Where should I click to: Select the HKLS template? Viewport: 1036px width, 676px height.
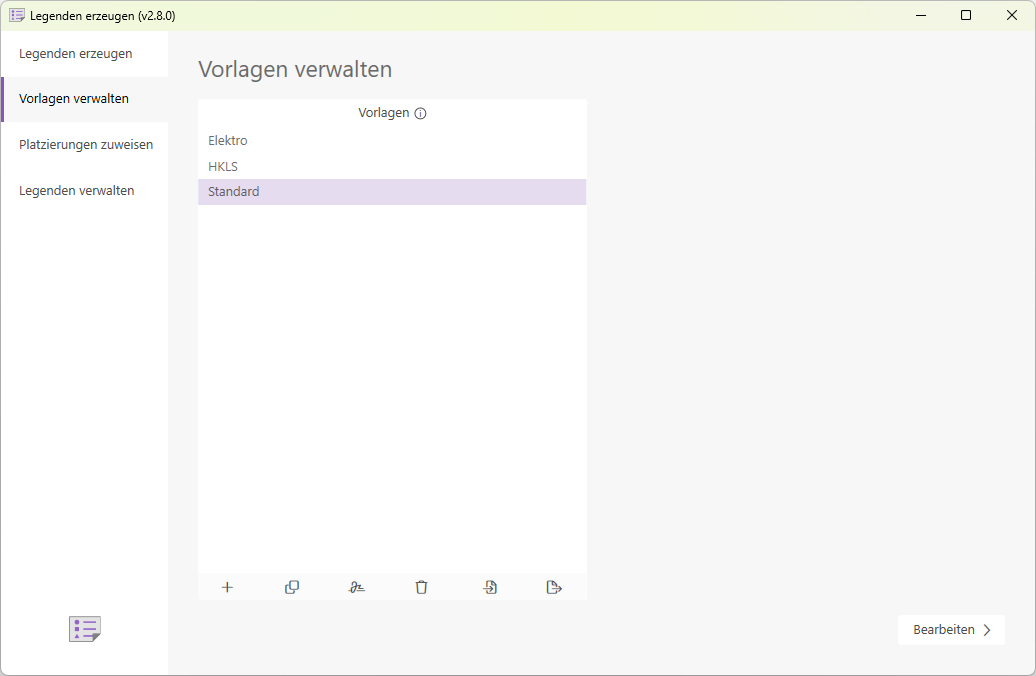coord(223,166)
